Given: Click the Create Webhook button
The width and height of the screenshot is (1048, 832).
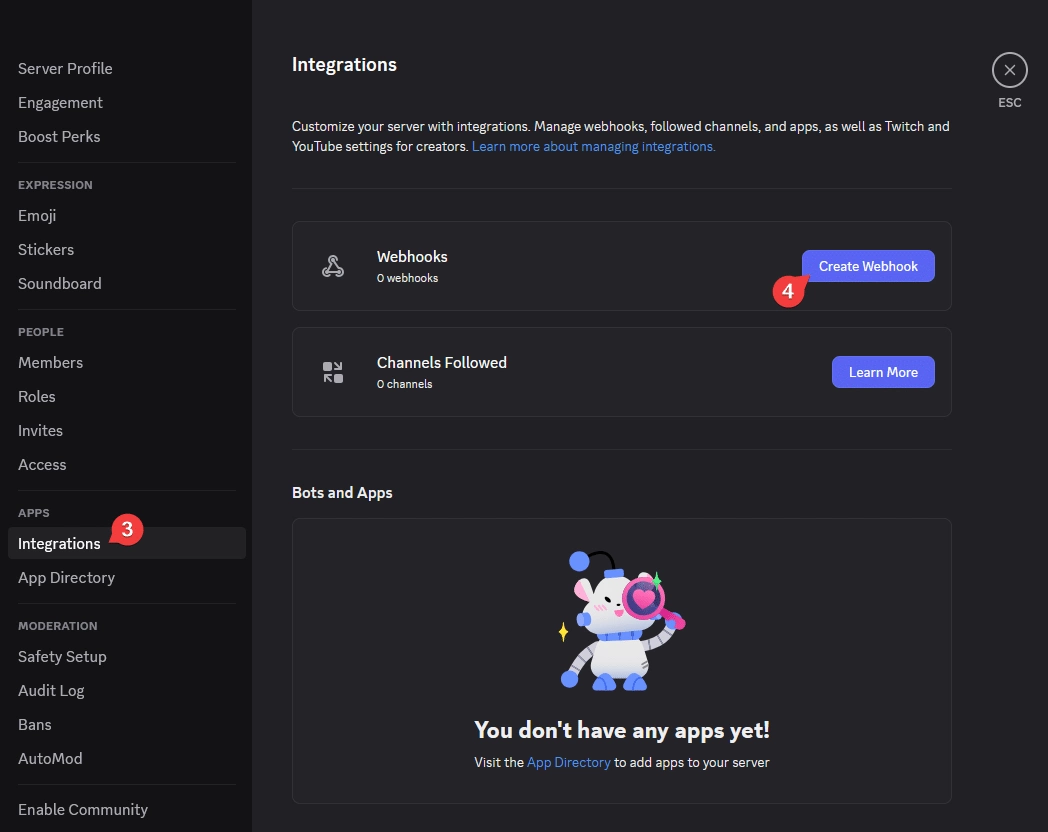Looking at the screenshot, I should coord(867,266).
